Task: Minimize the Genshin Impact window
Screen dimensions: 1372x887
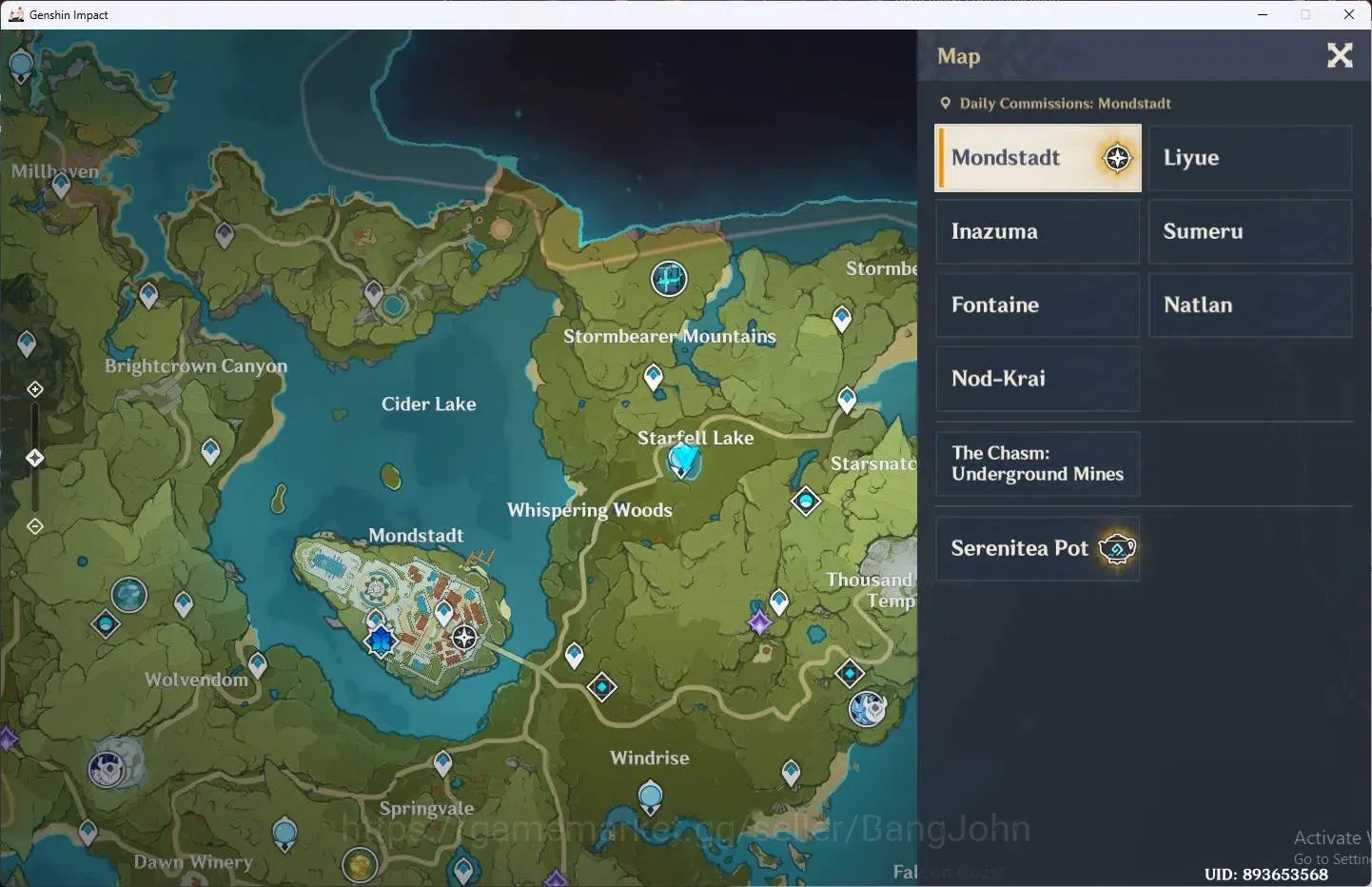Action: point(1263,14)
